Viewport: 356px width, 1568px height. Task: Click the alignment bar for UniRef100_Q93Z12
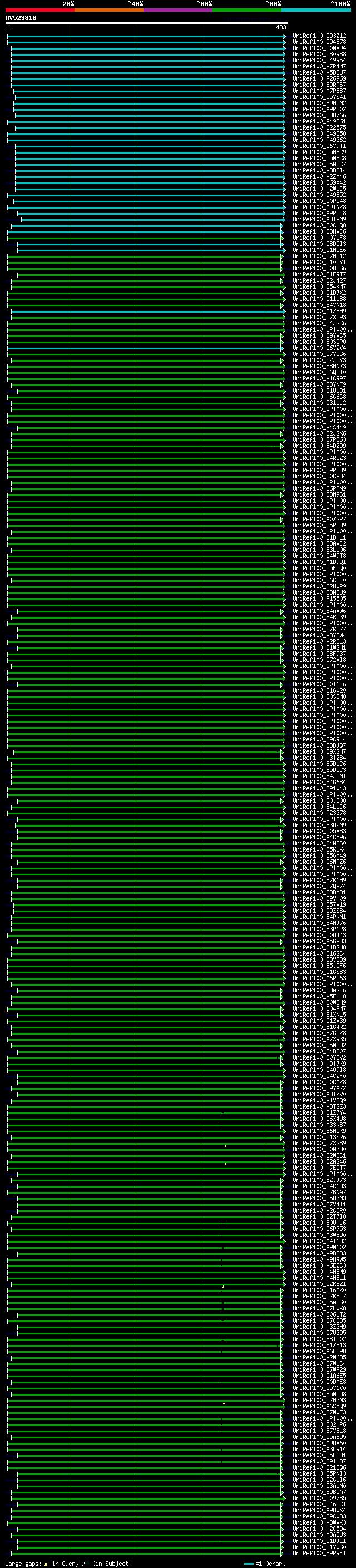pos(146,36)
